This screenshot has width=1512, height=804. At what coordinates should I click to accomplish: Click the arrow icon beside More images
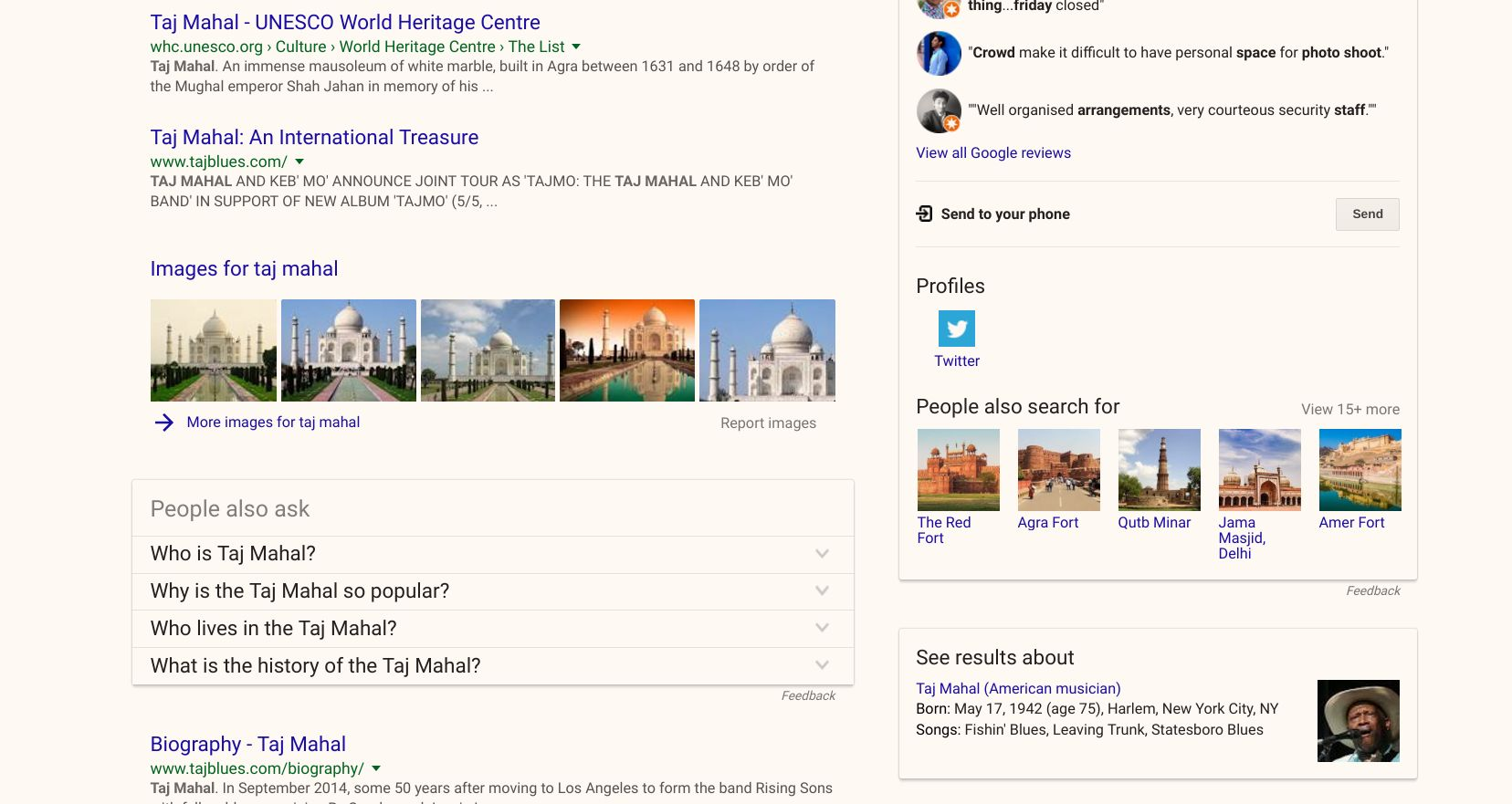(163, 423)
